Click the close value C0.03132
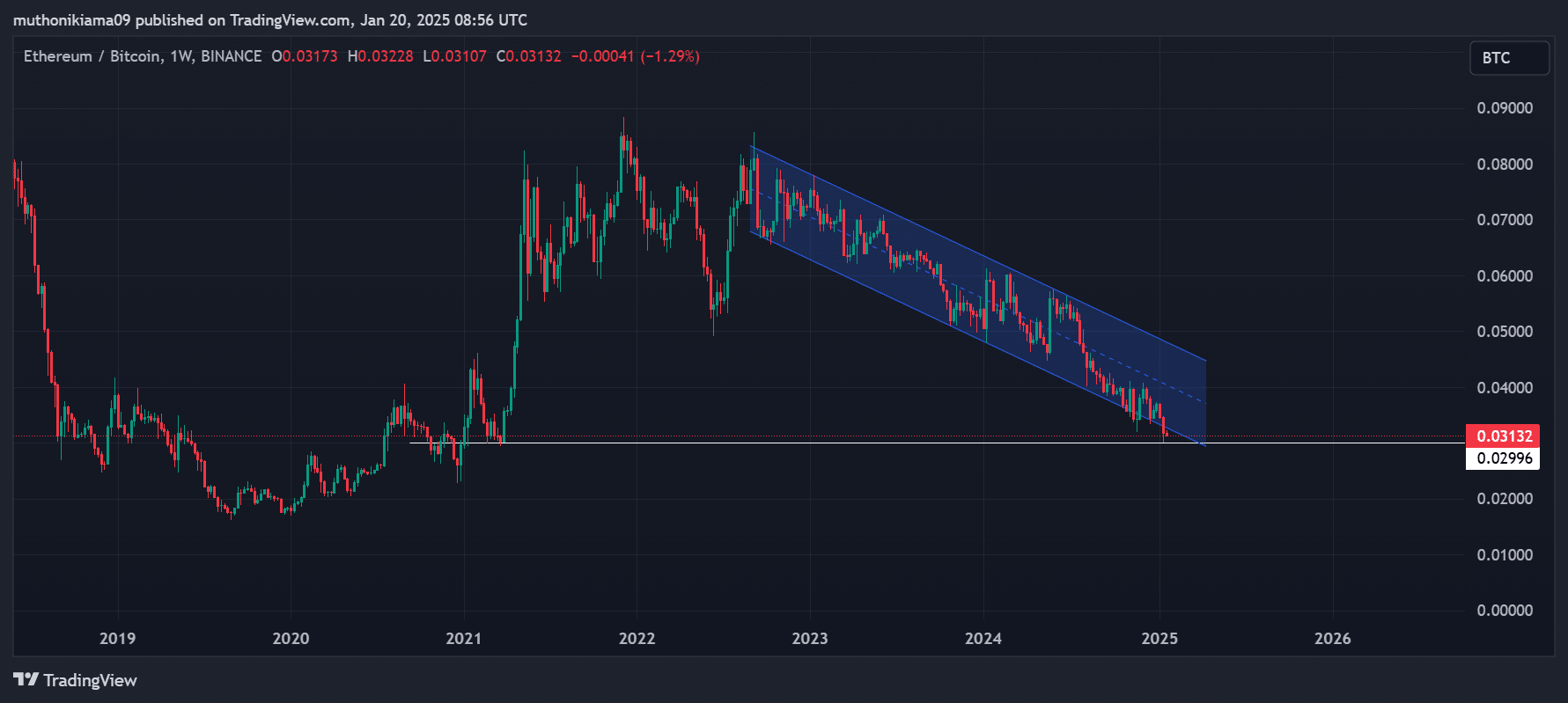Image resolution: width=1568 pixels, height=703 pixels. (528, 56)
